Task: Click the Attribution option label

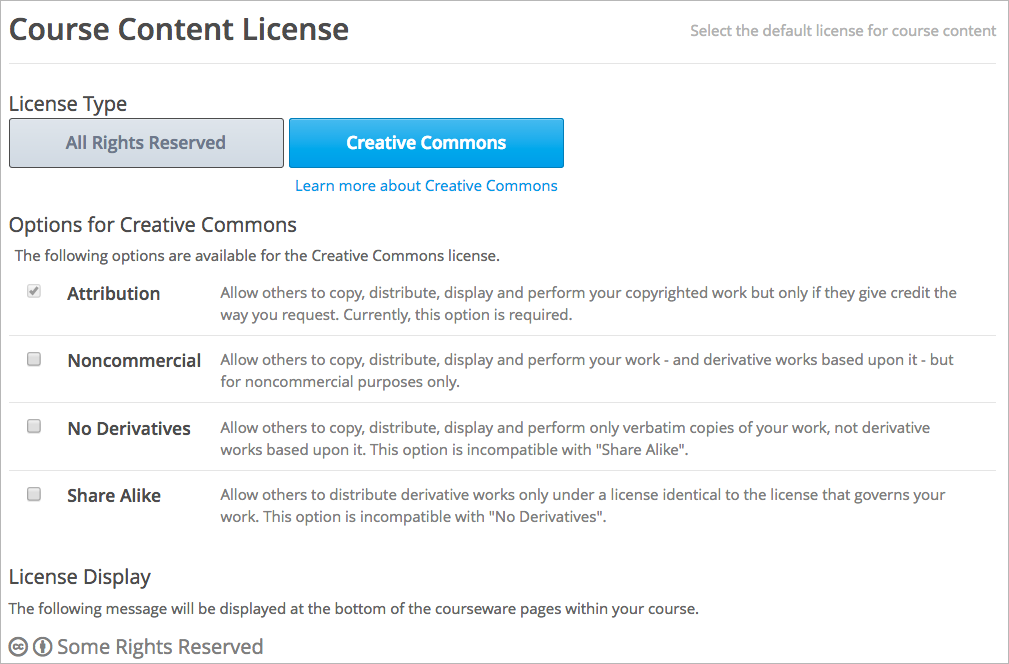Action: (x=114, y=294)
